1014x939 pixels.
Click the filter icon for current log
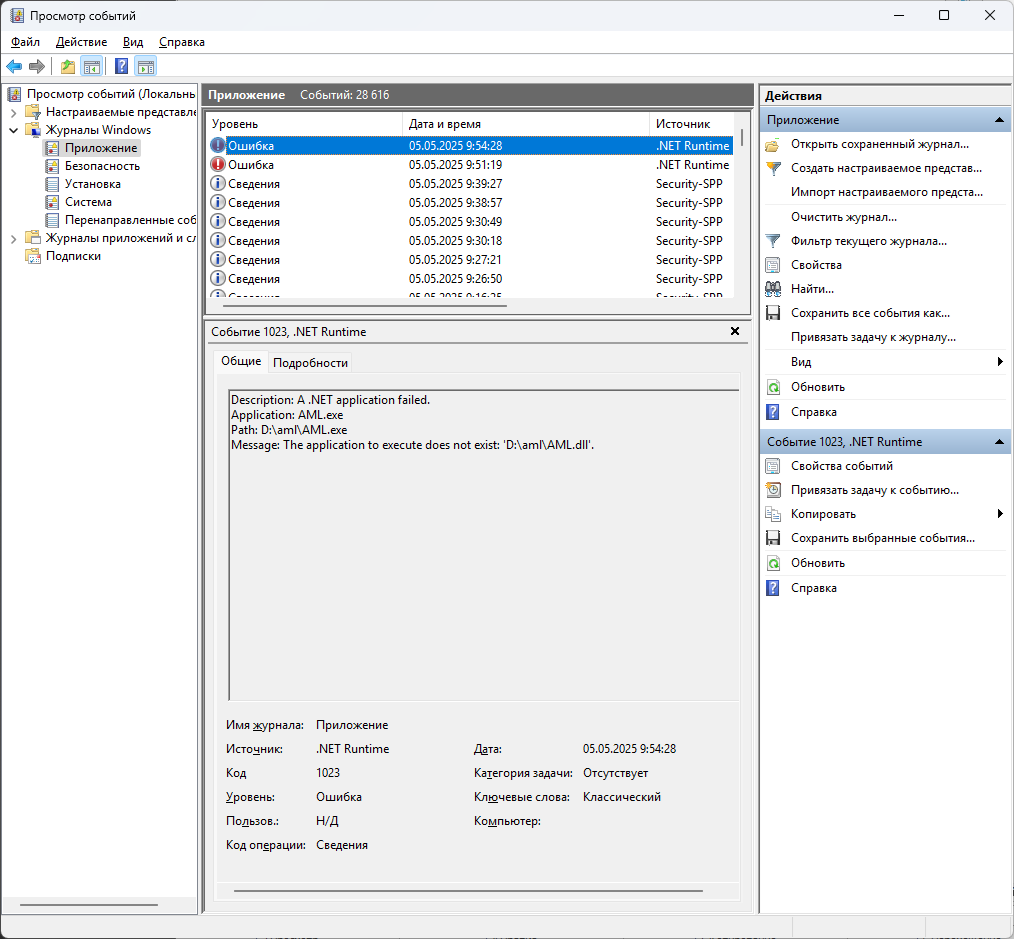coord(772,241)
